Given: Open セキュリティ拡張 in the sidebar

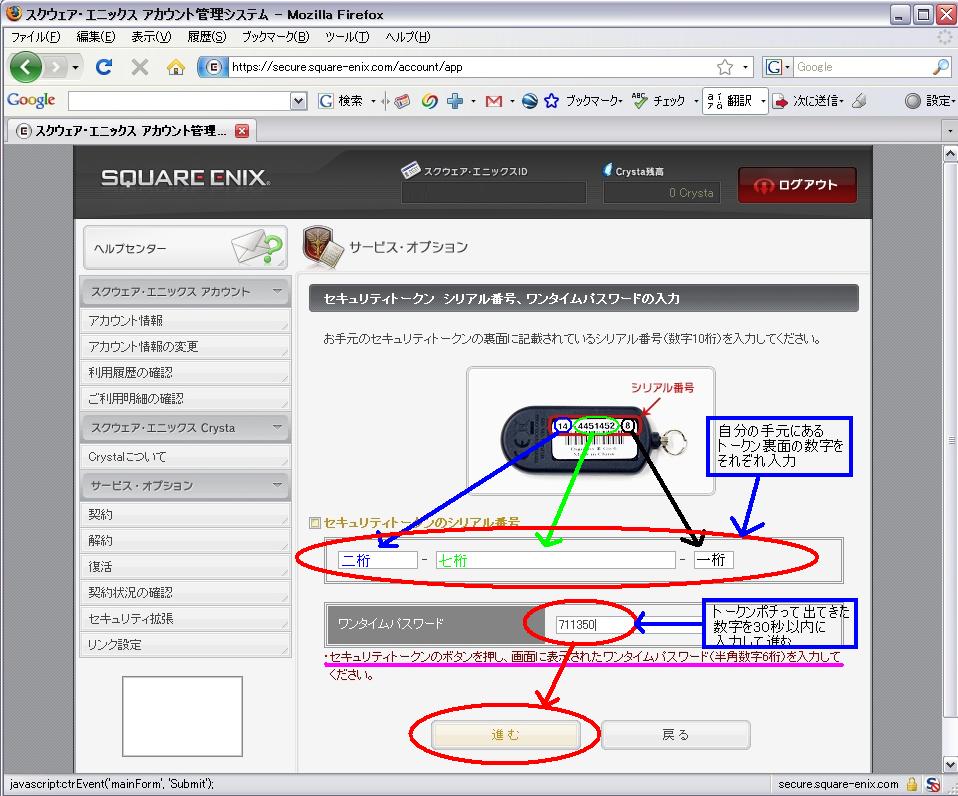Looking at the screenshot, I should (185, 619).
